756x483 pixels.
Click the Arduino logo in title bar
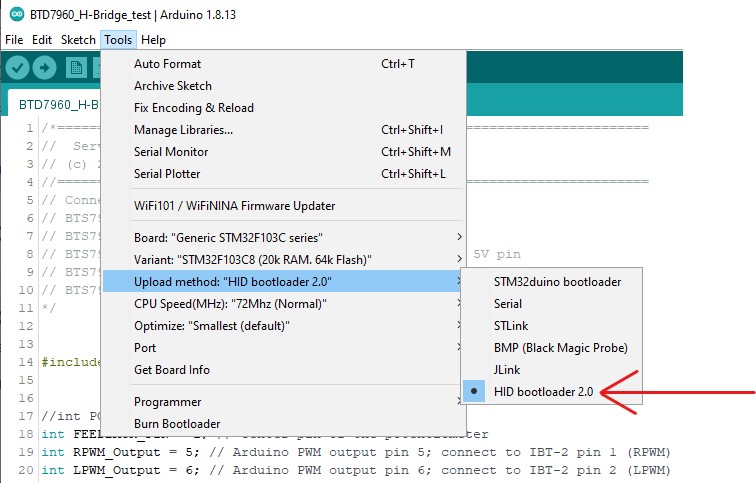[17, 14]
